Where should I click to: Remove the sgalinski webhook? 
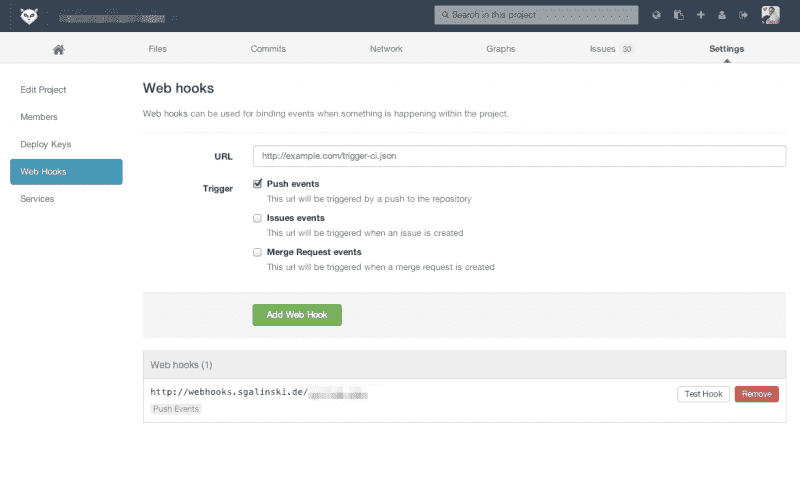click(757, 394)
